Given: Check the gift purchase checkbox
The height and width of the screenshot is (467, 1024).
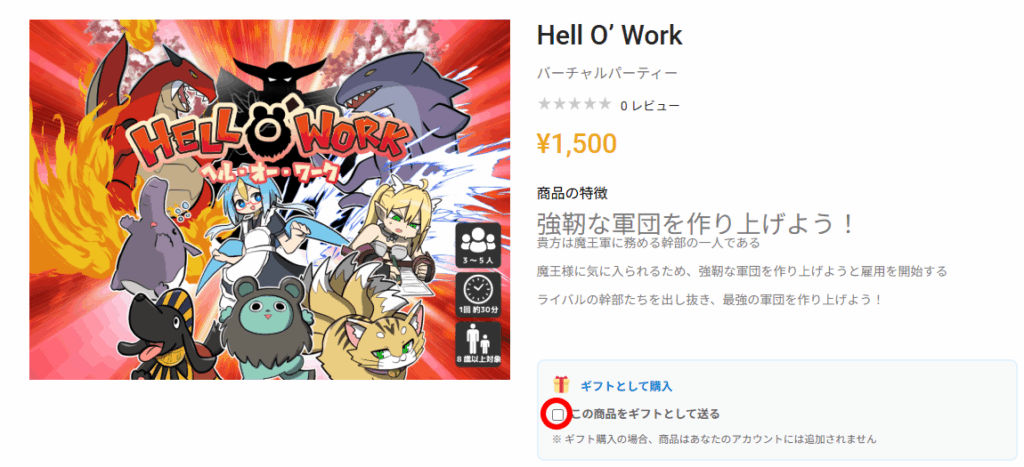Looking at the screenshot, I should click(558, 414).
